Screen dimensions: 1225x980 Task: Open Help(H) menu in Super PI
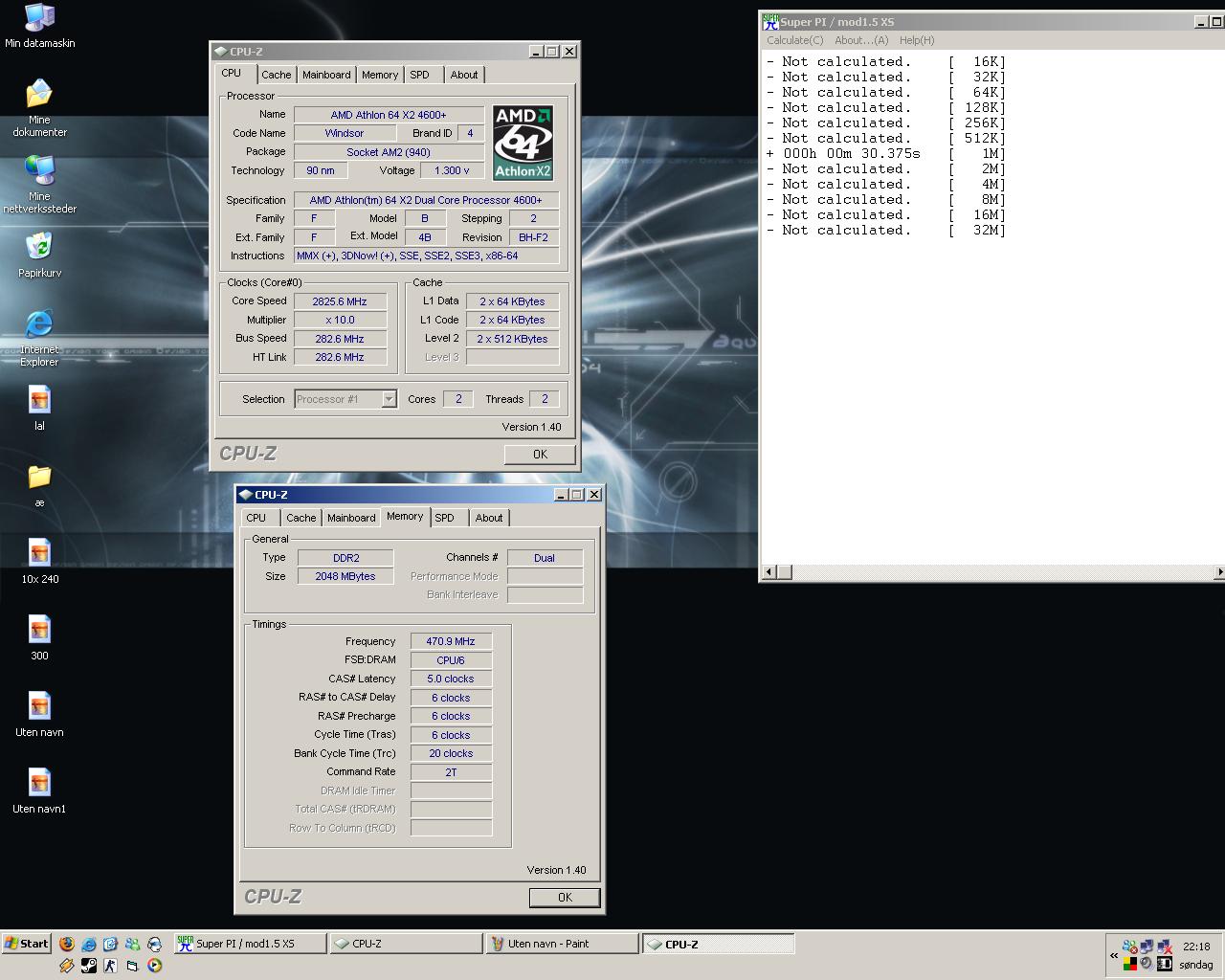tap(917, 40)
